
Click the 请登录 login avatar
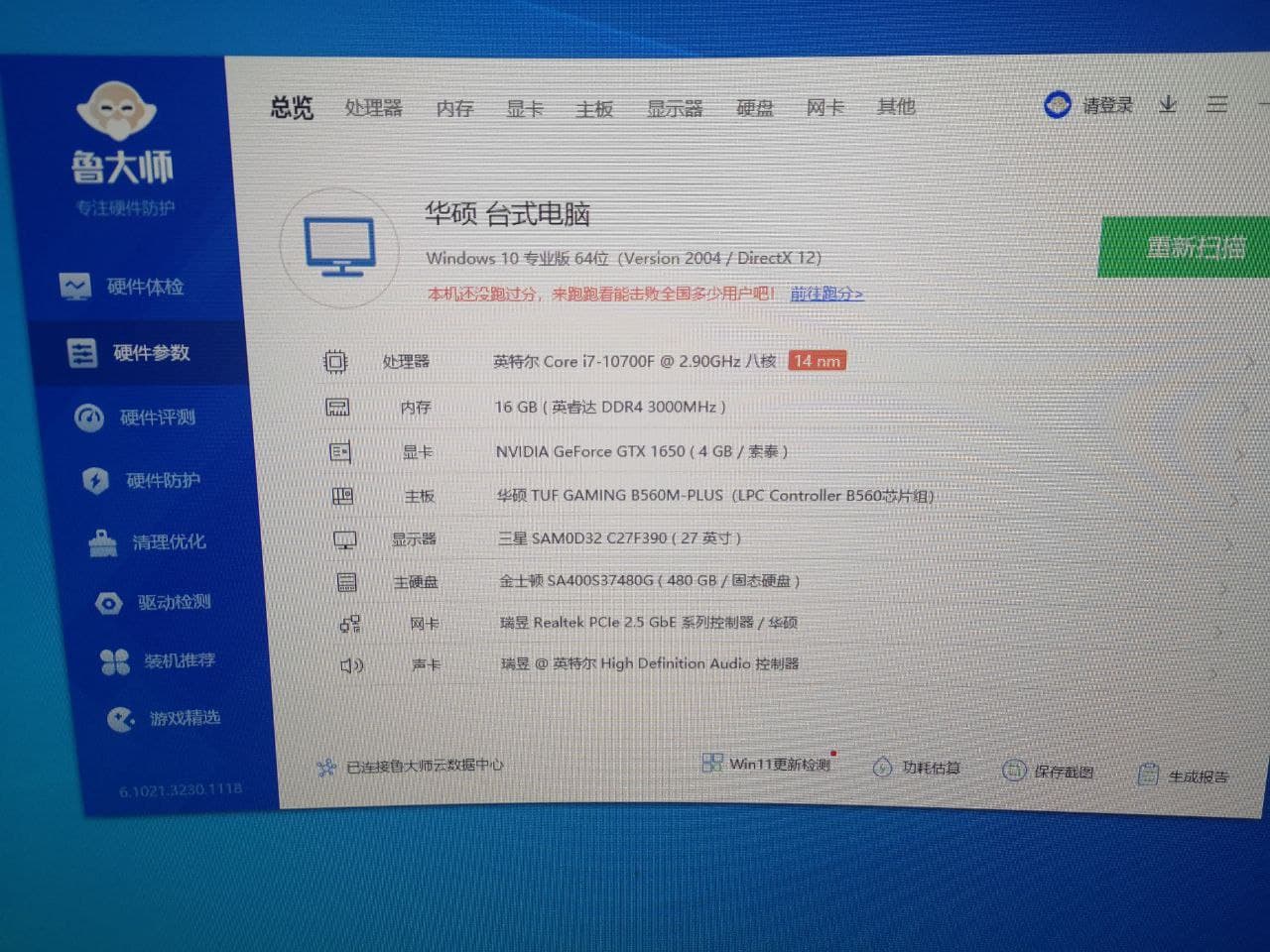pyautogui.click(x=1058, y=104)
